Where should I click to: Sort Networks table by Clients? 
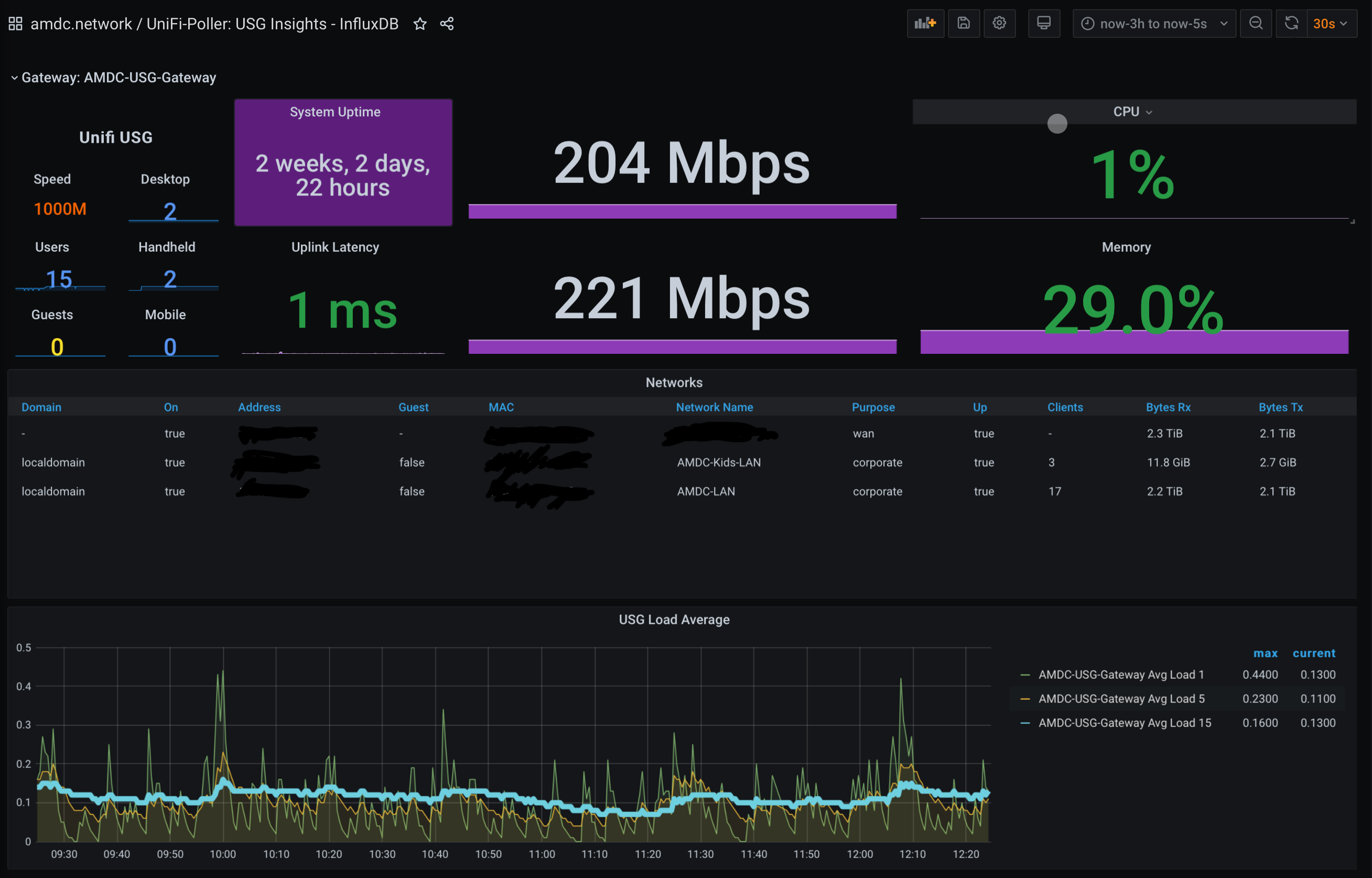tap(1065, 407)
